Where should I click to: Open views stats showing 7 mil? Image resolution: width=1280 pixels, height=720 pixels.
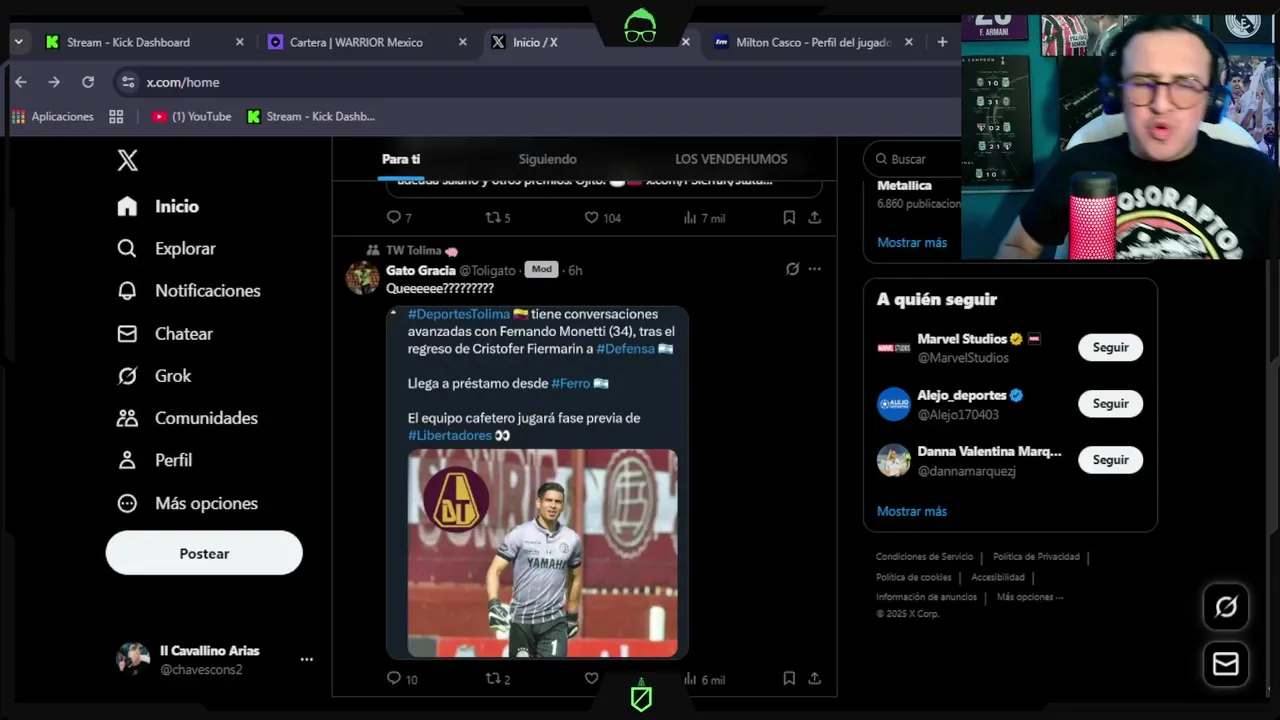tap(704, 217)
